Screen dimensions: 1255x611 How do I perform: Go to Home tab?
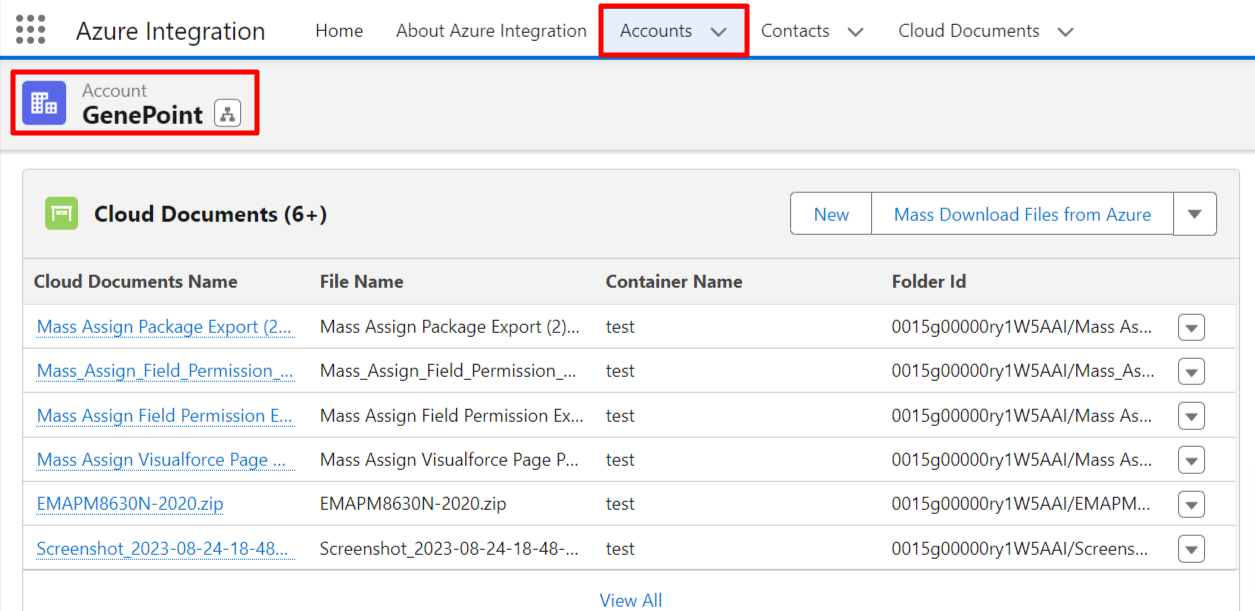point(339,31)
